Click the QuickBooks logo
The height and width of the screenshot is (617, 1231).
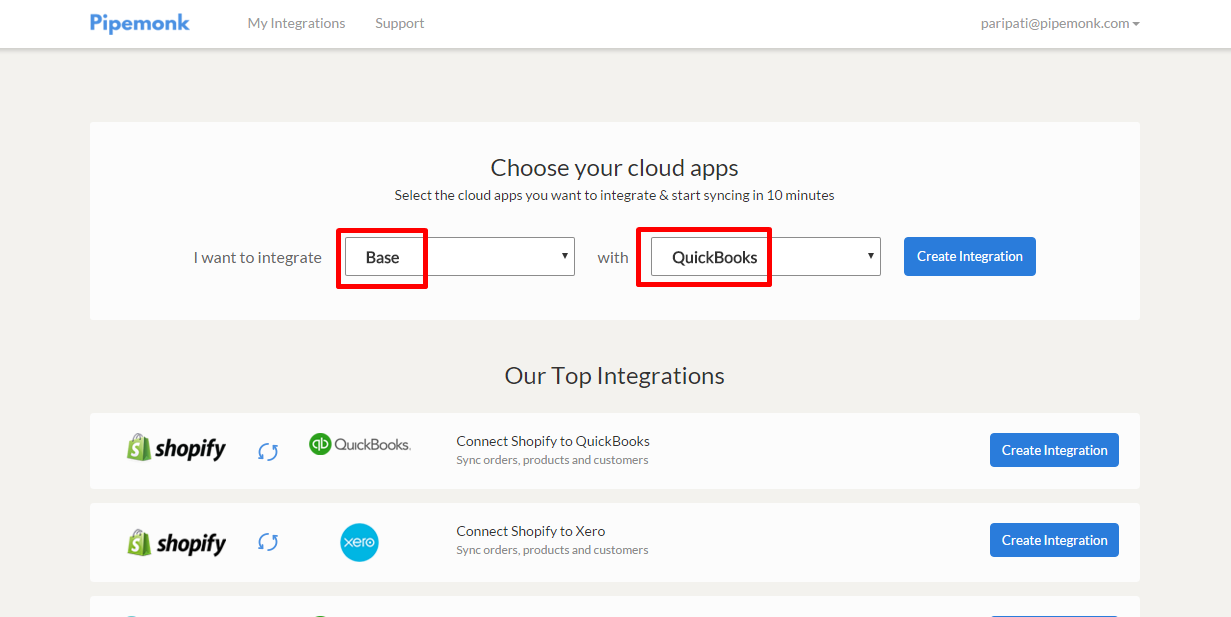[x=360, y=444]
